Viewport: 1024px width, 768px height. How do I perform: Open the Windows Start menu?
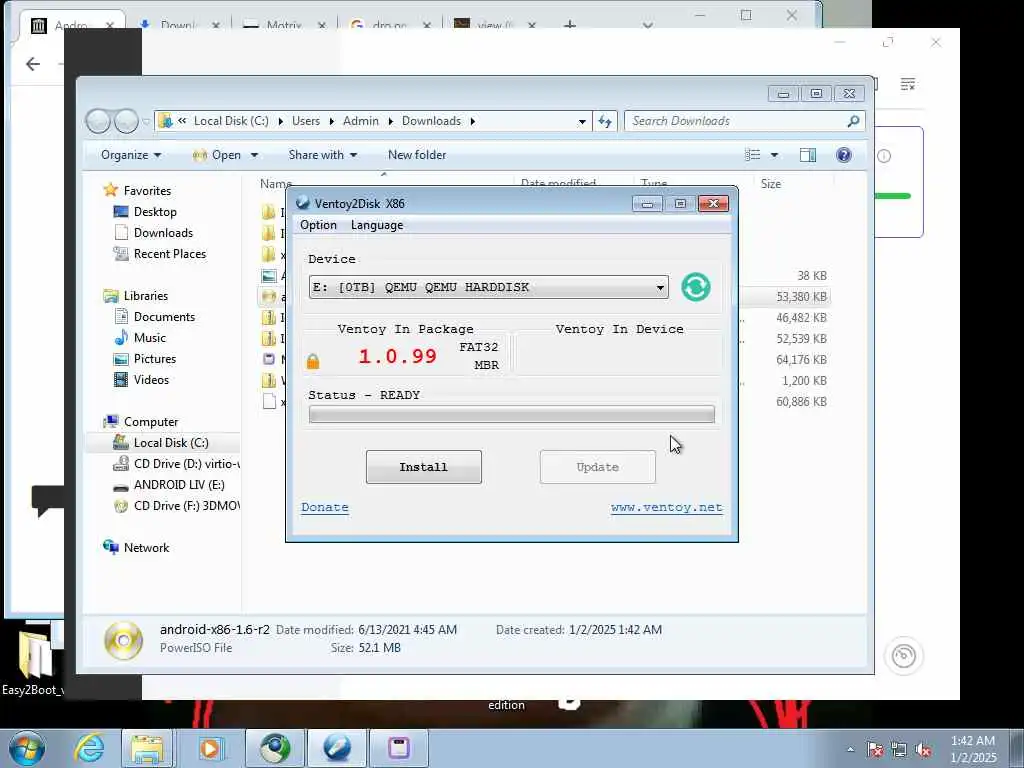[x=27, y=748]
